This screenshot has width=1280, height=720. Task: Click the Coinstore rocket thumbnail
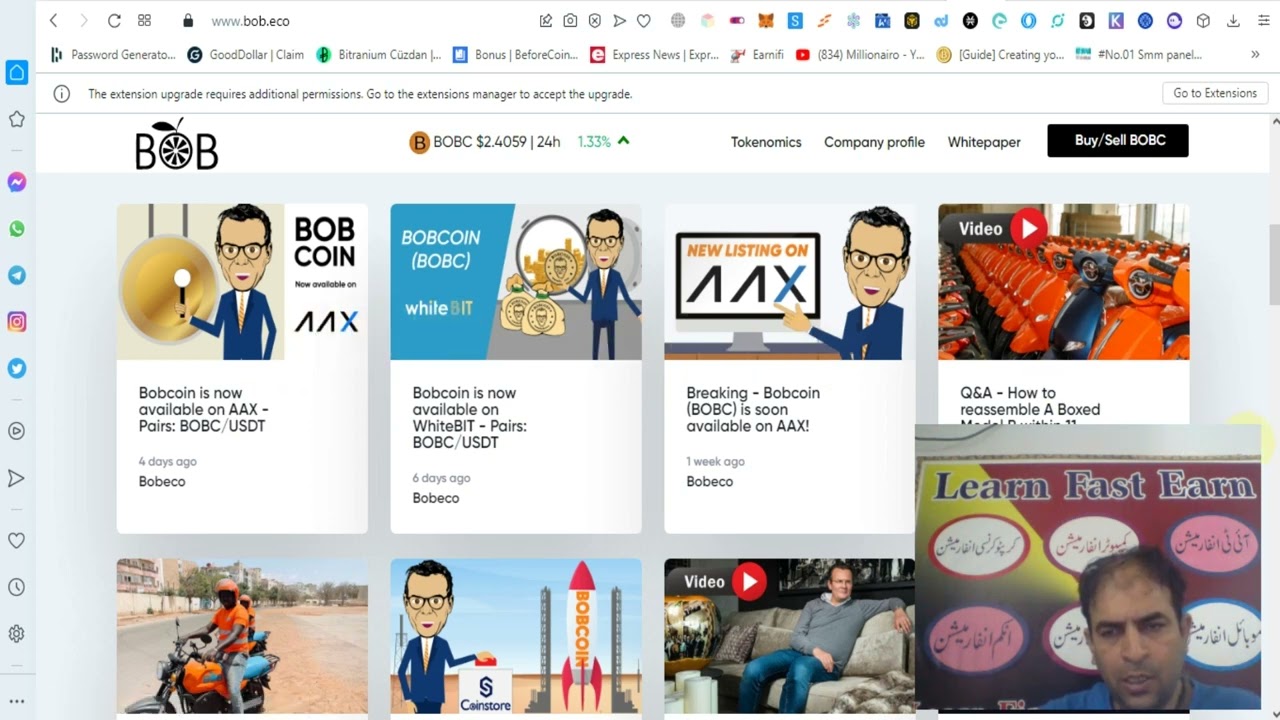516,636
